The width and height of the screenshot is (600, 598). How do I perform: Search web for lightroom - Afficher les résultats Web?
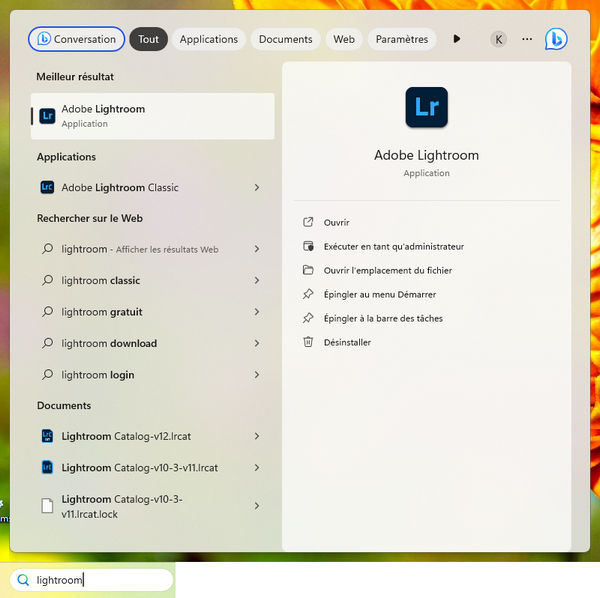click(152, 249)
